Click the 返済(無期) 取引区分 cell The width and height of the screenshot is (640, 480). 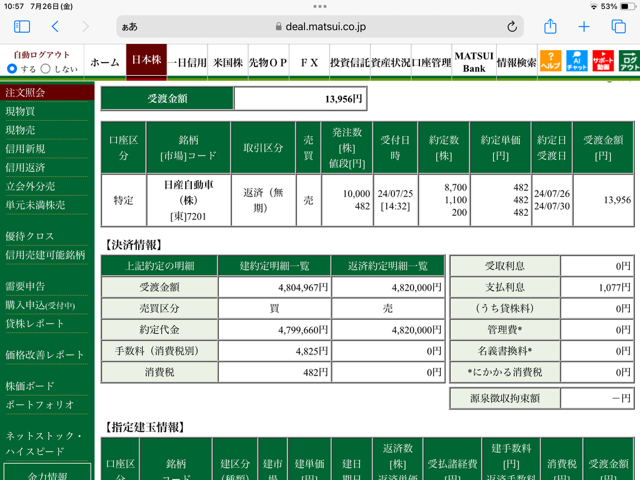point(263,200)
